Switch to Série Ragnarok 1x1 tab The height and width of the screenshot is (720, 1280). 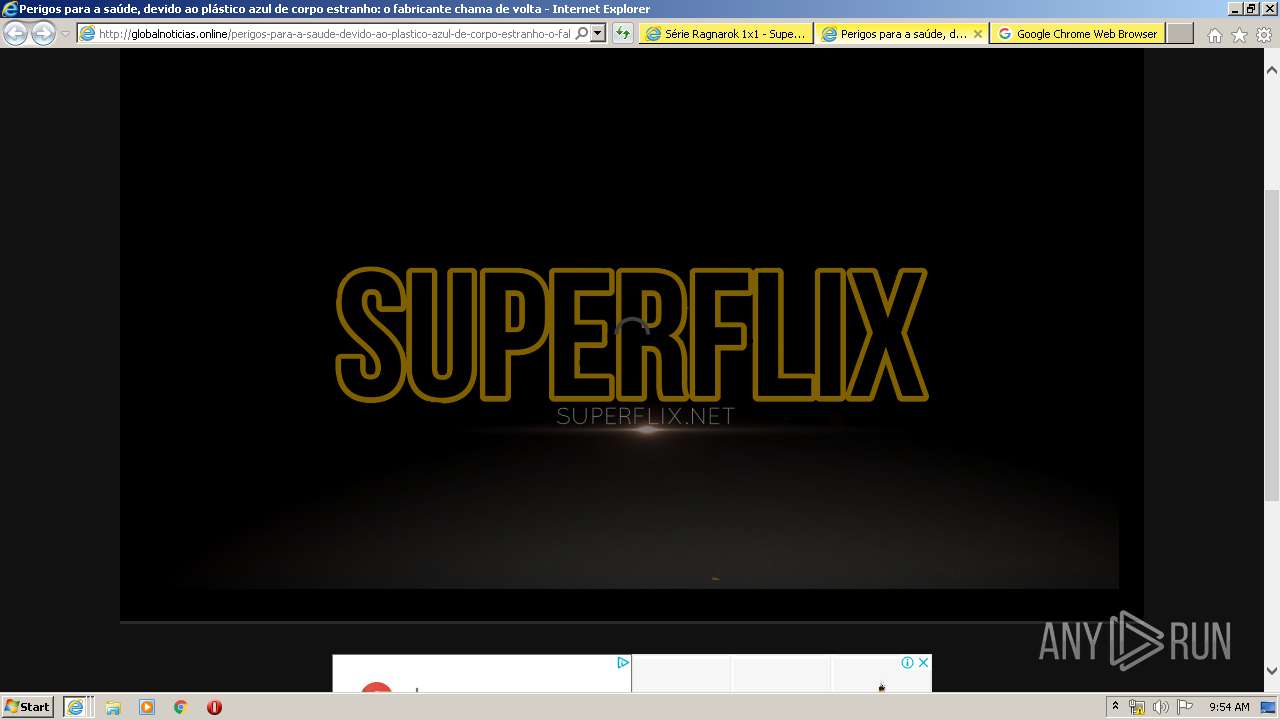(x=726, y=33)
